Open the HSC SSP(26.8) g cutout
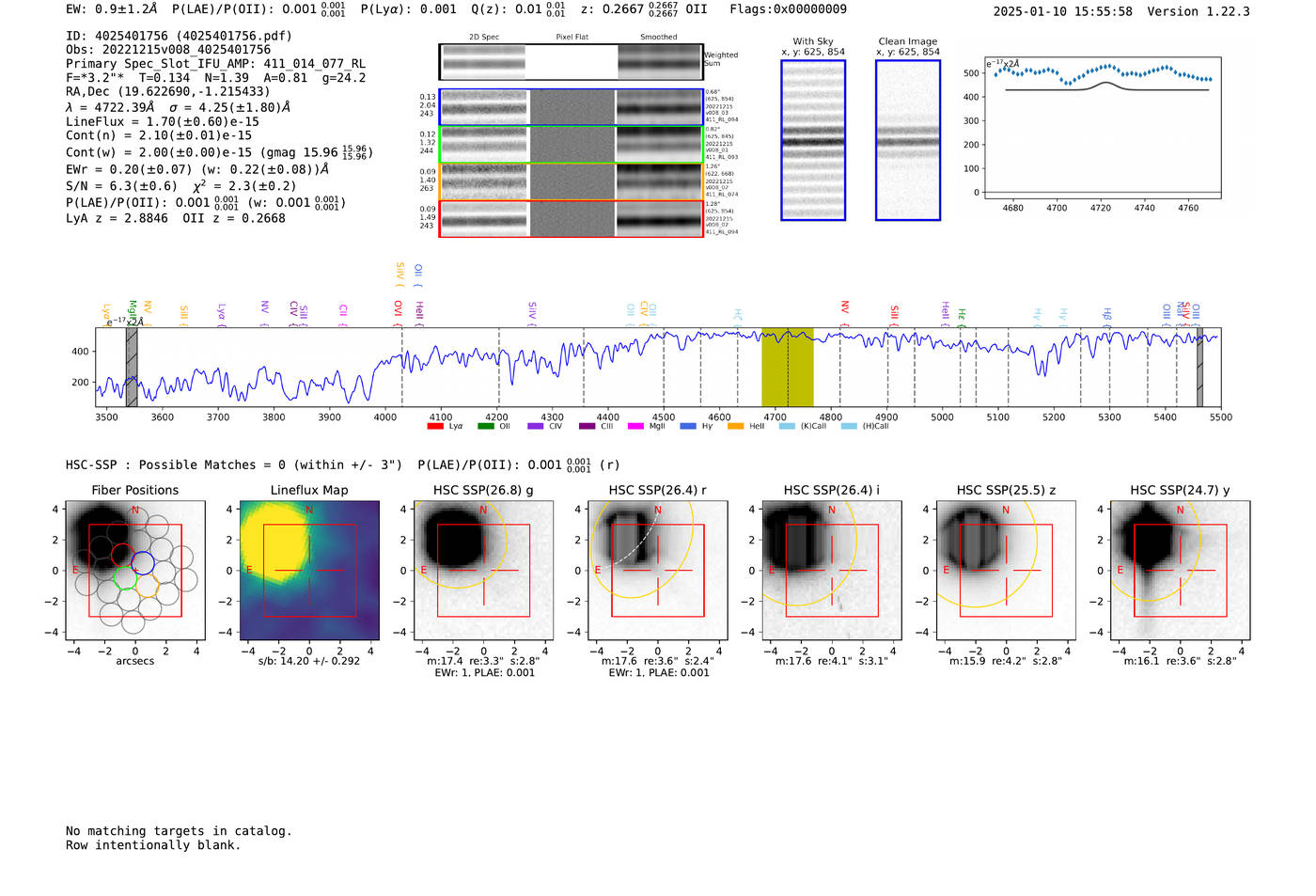Viewport: 1316px width, 896px height. tap(483, 571)
